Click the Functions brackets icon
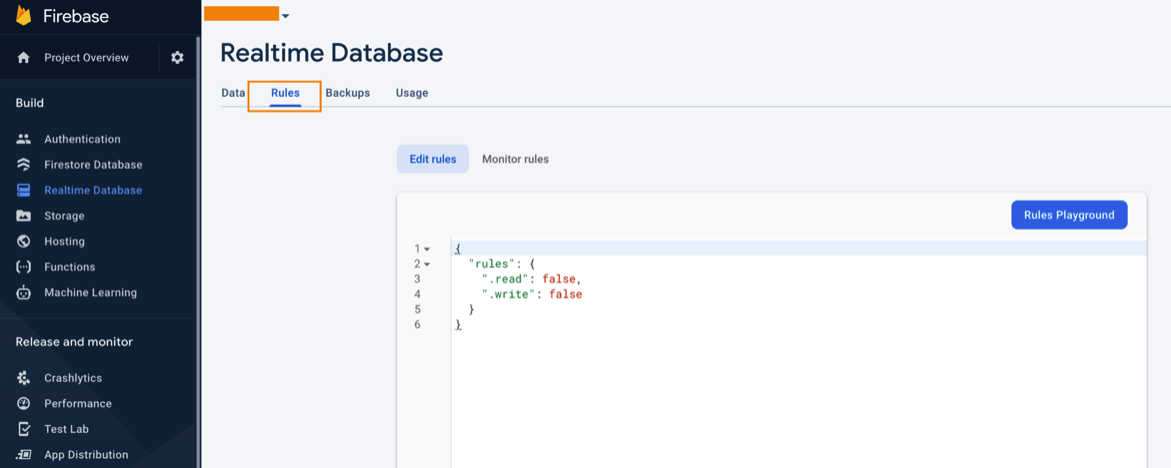 [x=24, y=266]
